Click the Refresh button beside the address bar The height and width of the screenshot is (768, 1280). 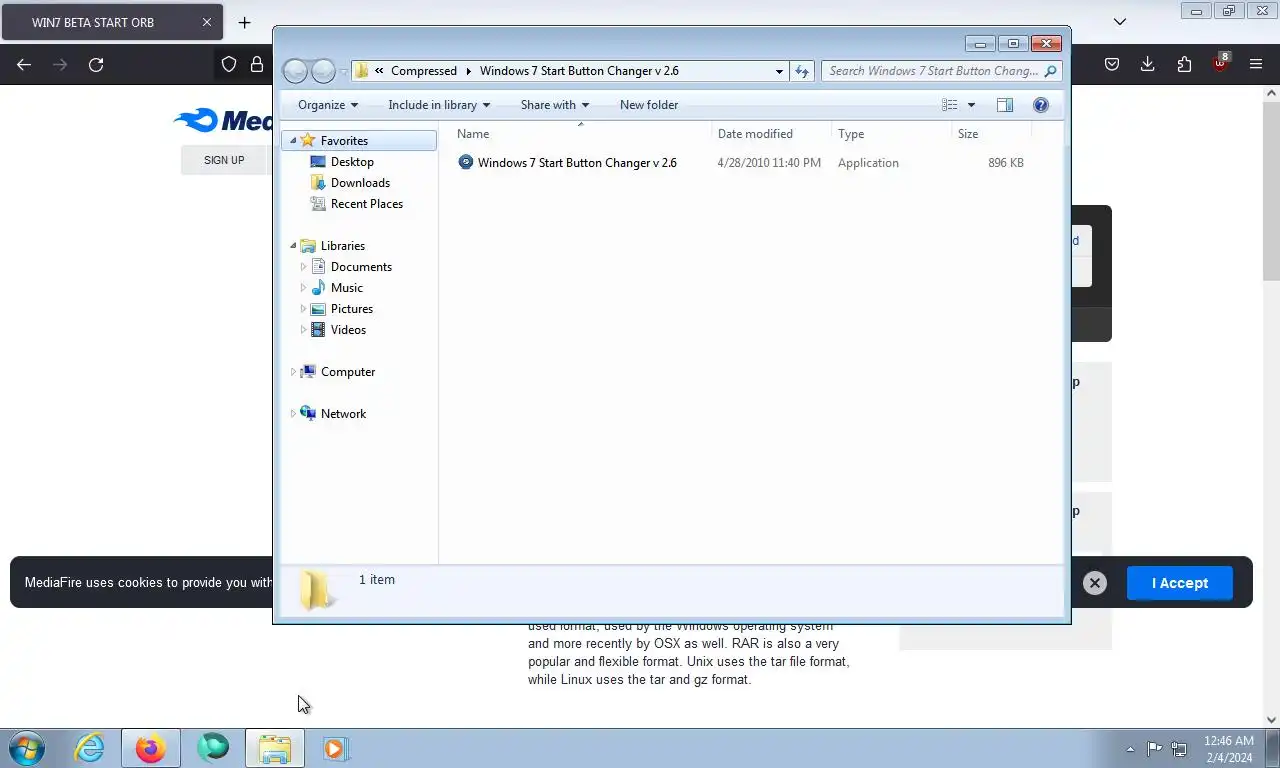[801, 71]
